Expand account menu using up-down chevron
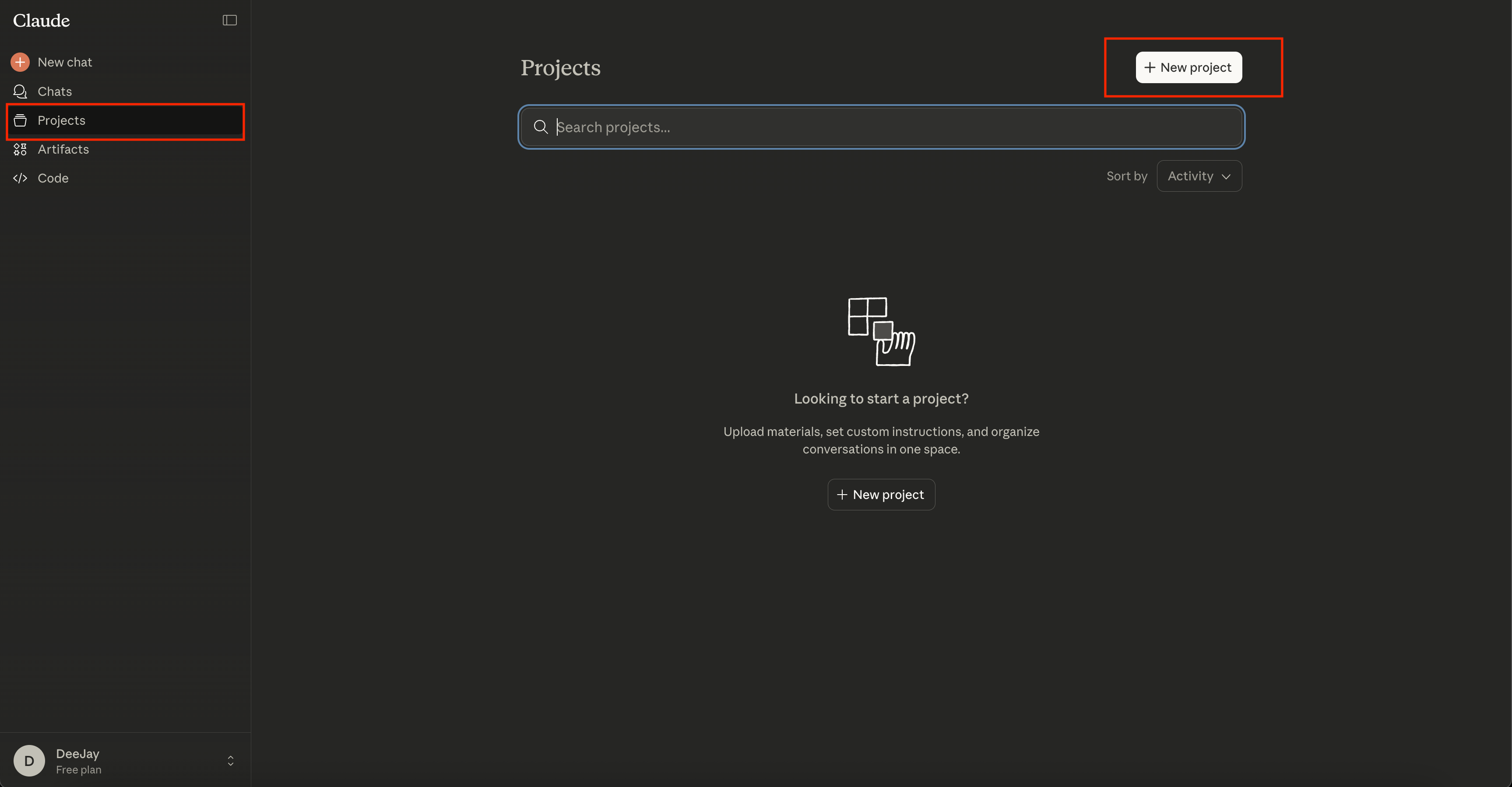Viewport: 1512px width, 787px height. coord(231,761)
